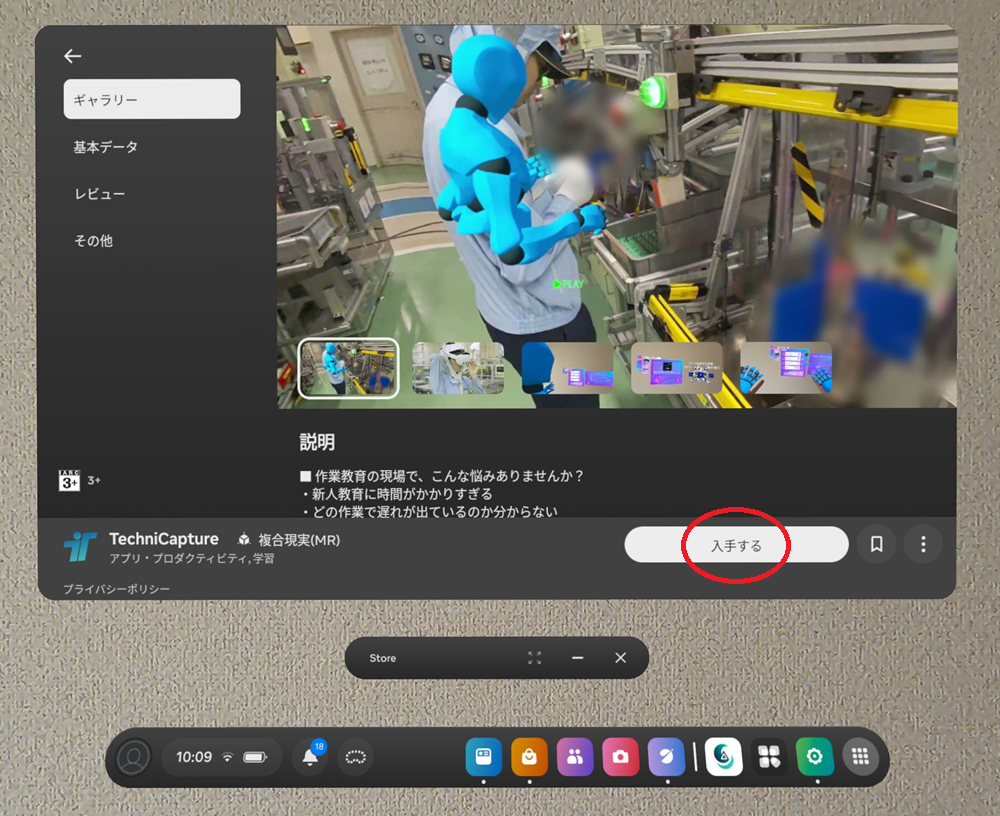The image size is (1000, 816).
Task: Open the green Settings gear in dock
Action: click(814, 757)
